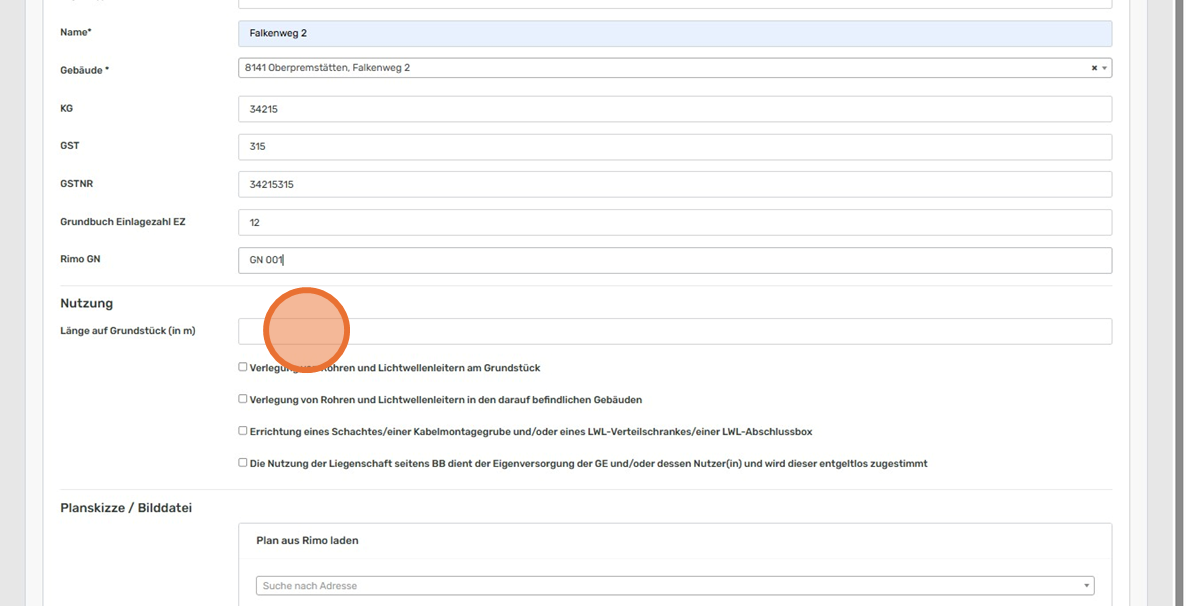Focus the Grundbuch Einlagezahl EZ input

click(674, 223)
